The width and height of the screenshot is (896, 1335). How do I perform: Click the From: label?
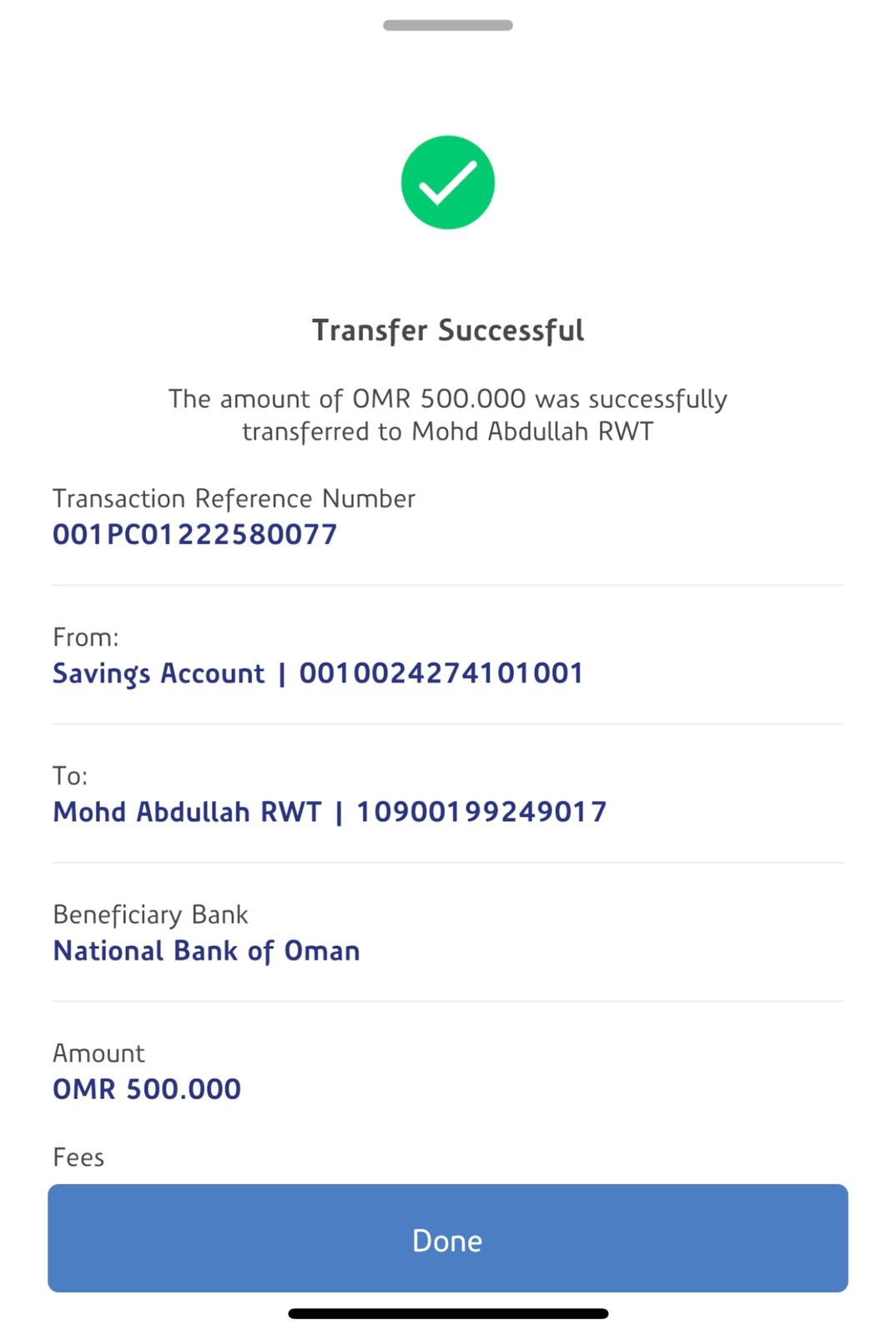(86, 637)
